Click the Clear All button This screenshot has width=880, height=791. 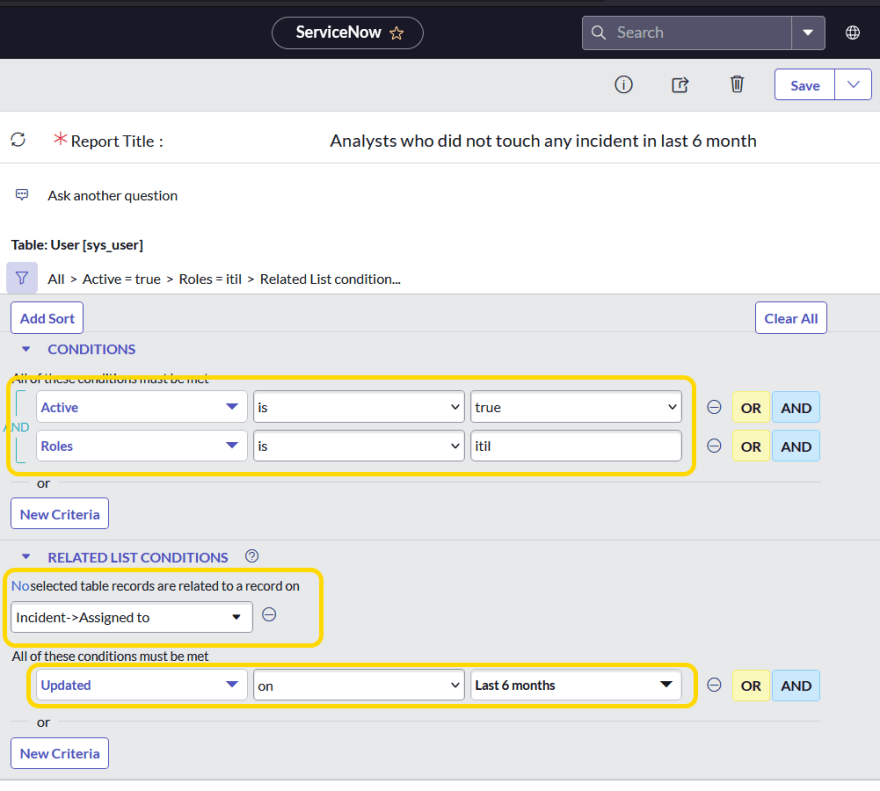(791, 318)
